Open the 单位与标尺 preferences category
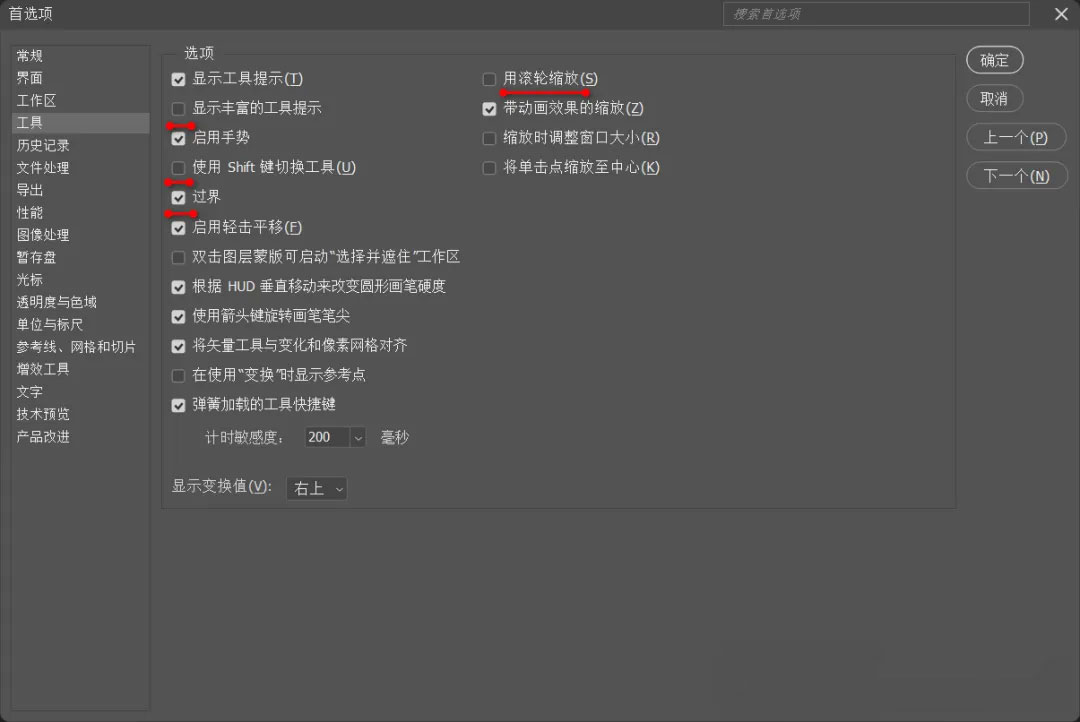 tap(81, 324)
